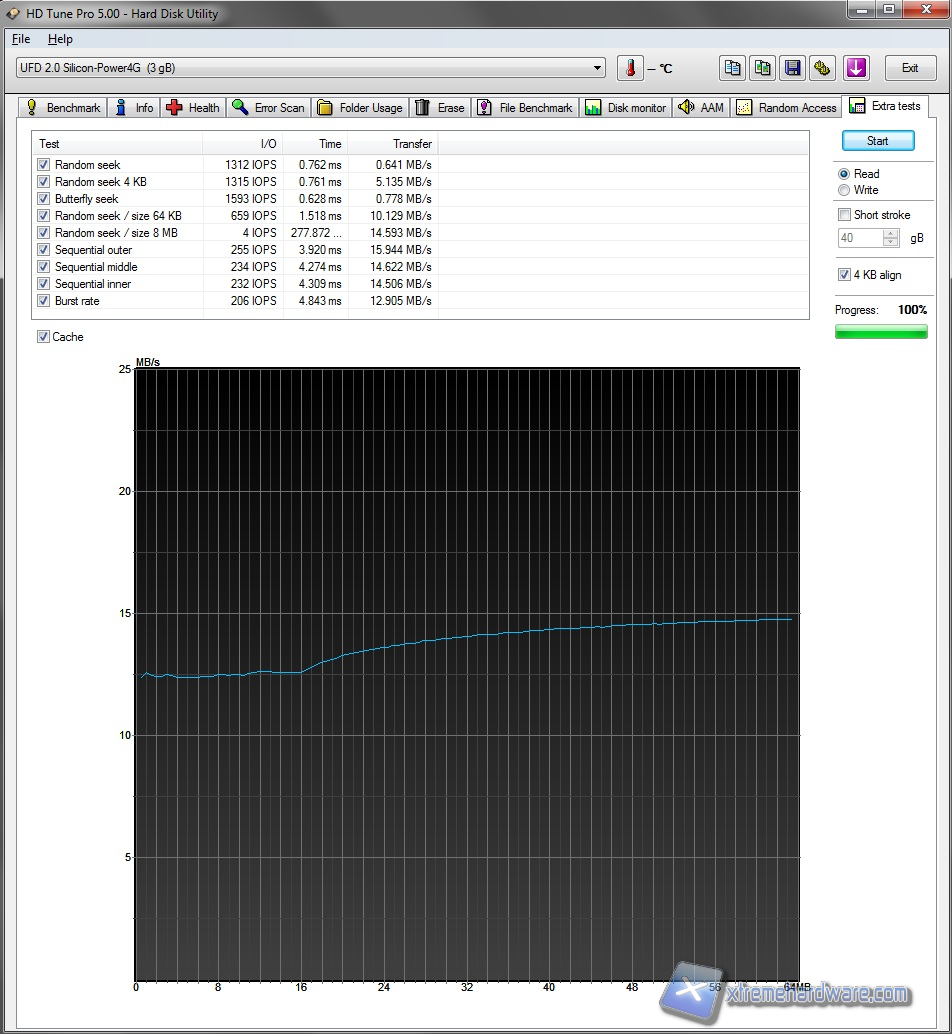Expand the drive selection dropdown
Viewport: 952px width, 1034px height.
(598, 68)
